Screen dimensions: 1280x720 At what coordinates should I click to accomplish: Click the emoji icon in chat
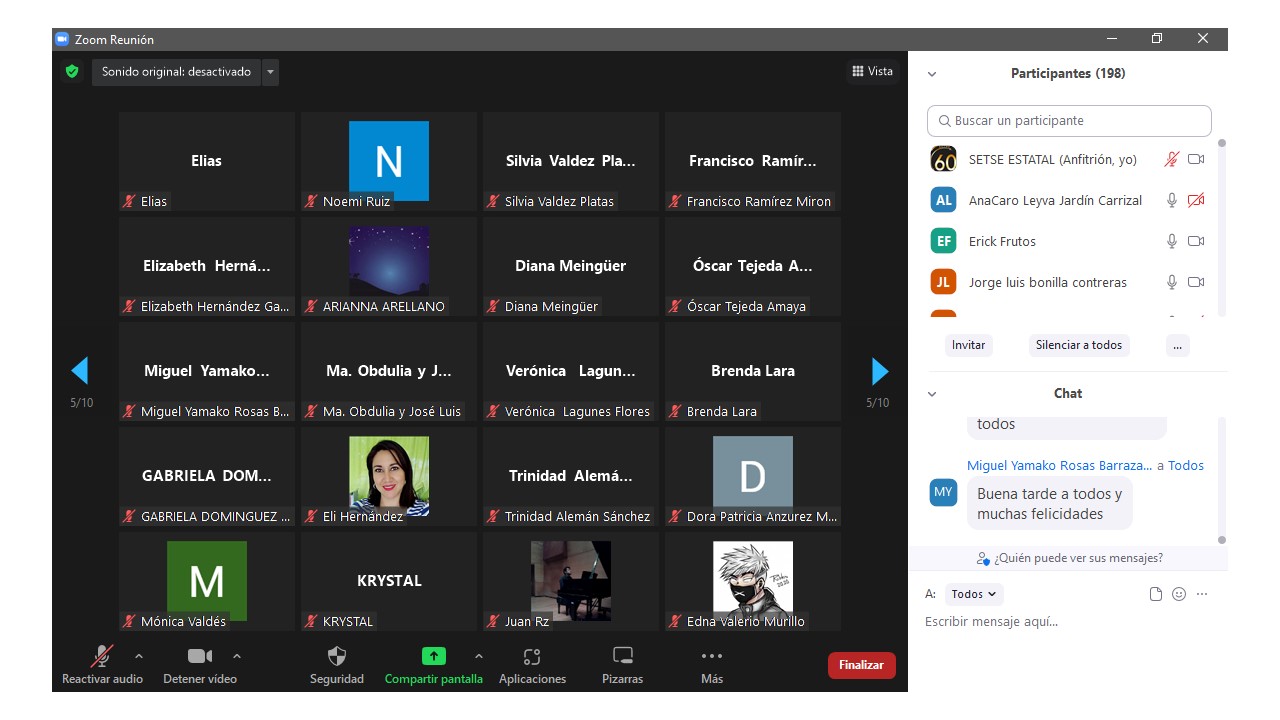1179,594
